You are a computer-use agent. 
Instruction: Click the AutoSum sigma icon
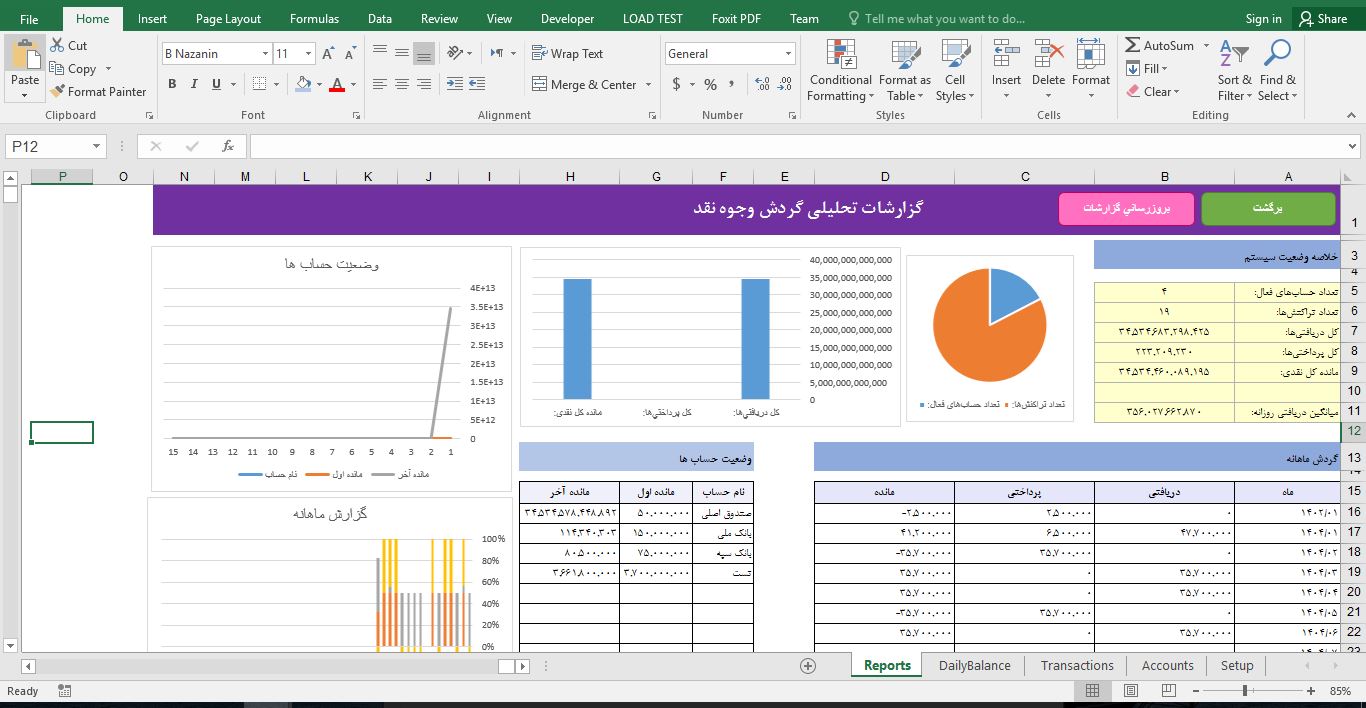pos(1133,46)
